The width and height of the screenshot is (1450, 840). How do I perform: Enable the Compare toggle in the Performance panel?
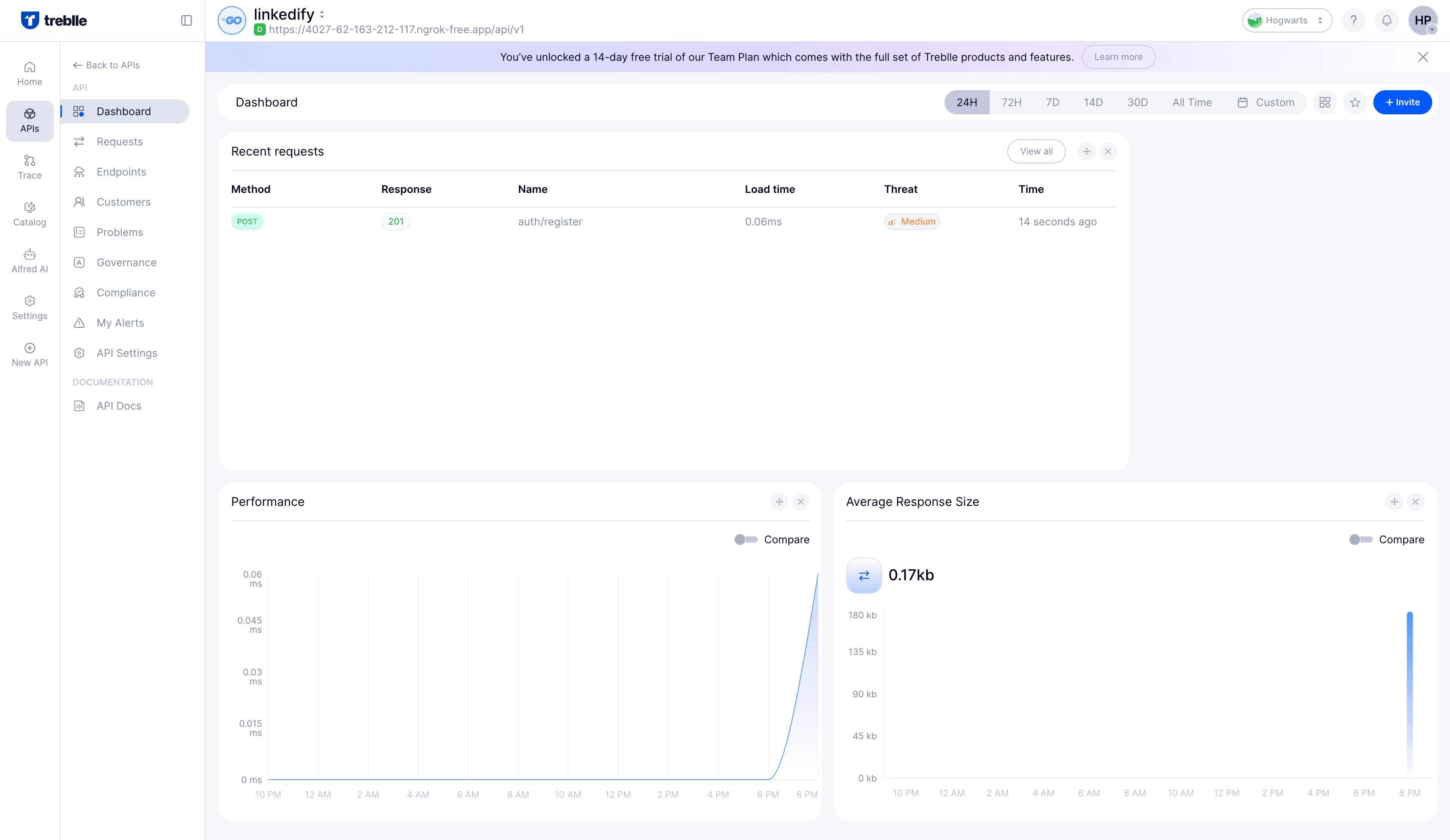click(746, 539)
